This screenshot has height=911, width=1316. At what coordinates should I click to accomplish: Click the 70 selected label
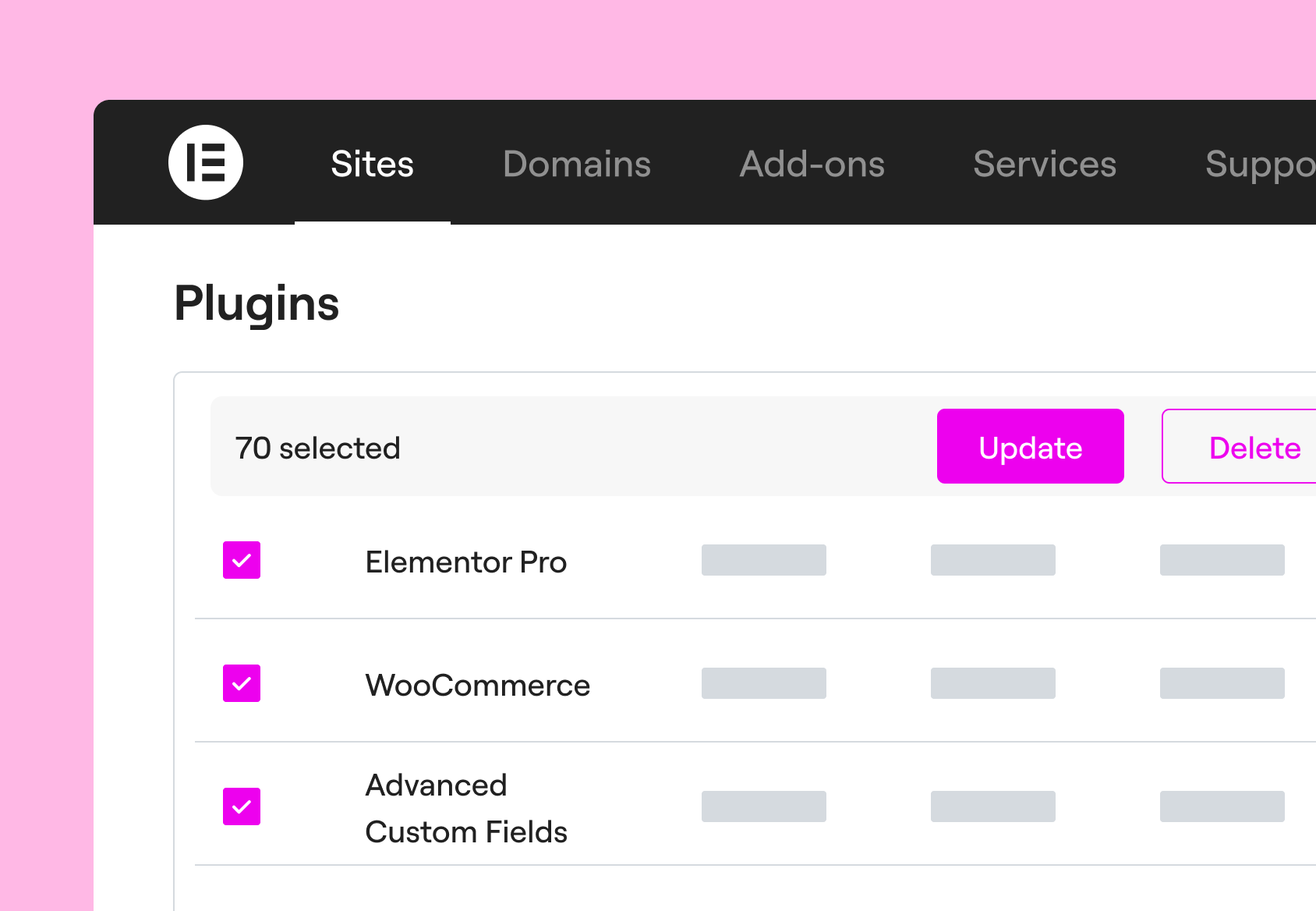click(318, 448)
